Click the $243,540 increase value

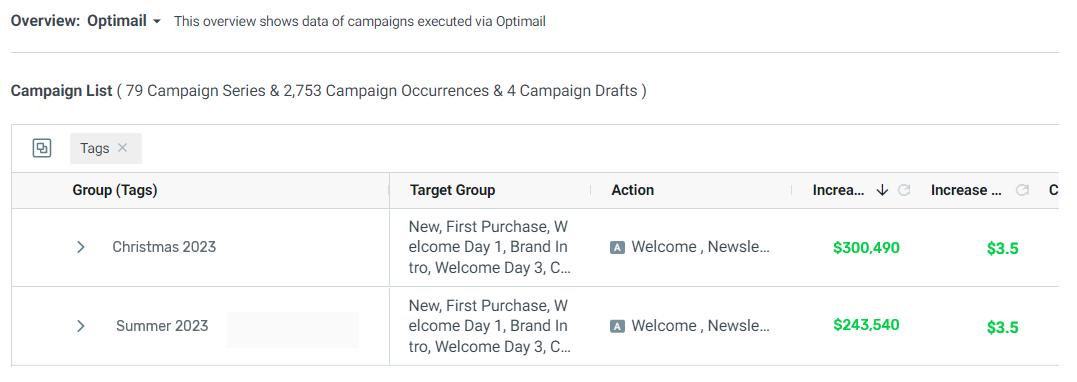(x=866, y=324)
